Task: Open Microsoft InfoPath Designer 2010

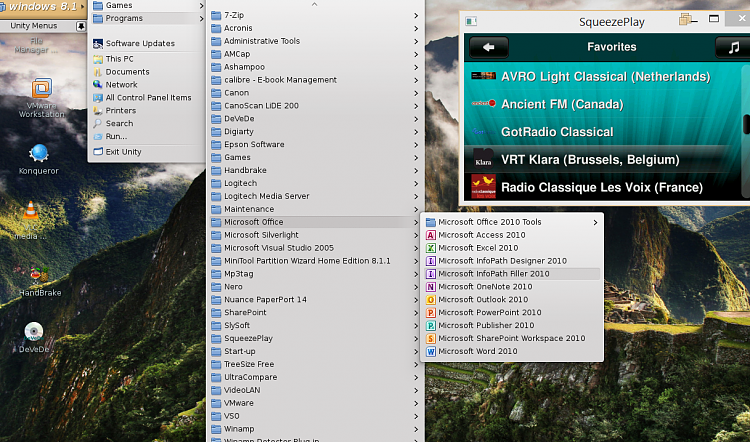Action: 511,261
